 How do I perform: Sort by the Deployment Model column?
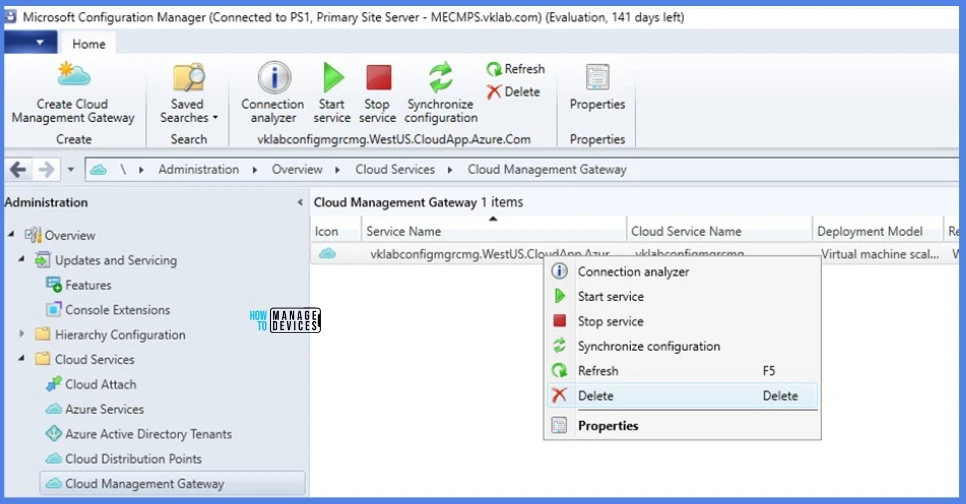[878, 231]
